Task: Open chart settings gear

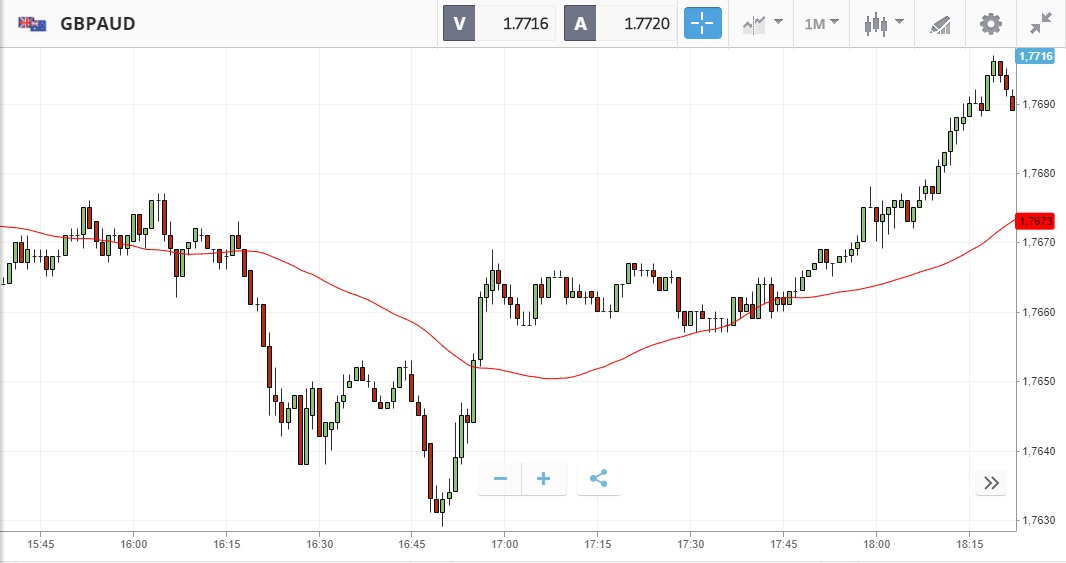Action: tap(990, 23)
